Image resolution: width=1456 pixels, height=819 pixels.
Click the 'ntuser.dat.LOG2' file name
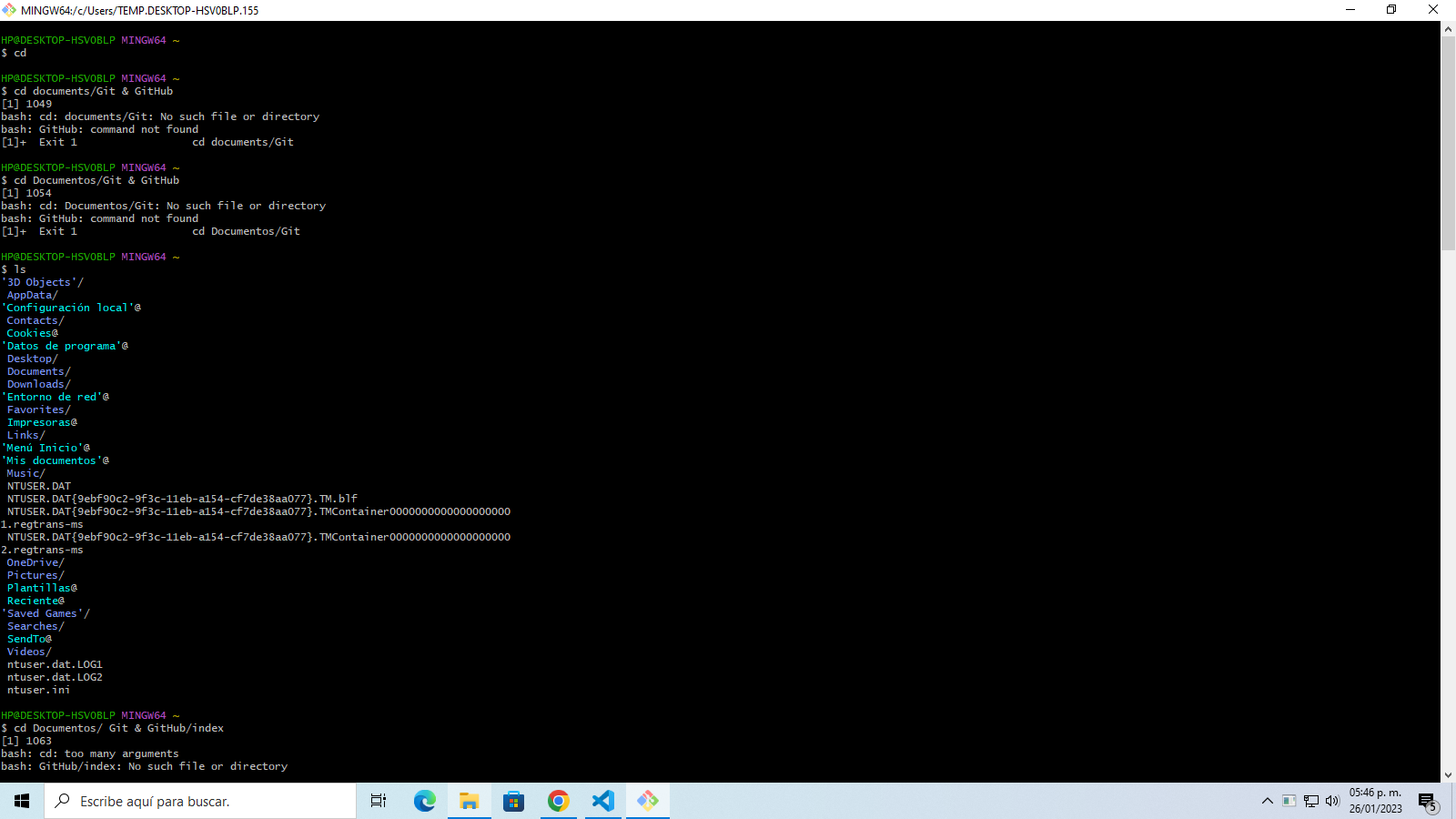click(x=55, y=677)
